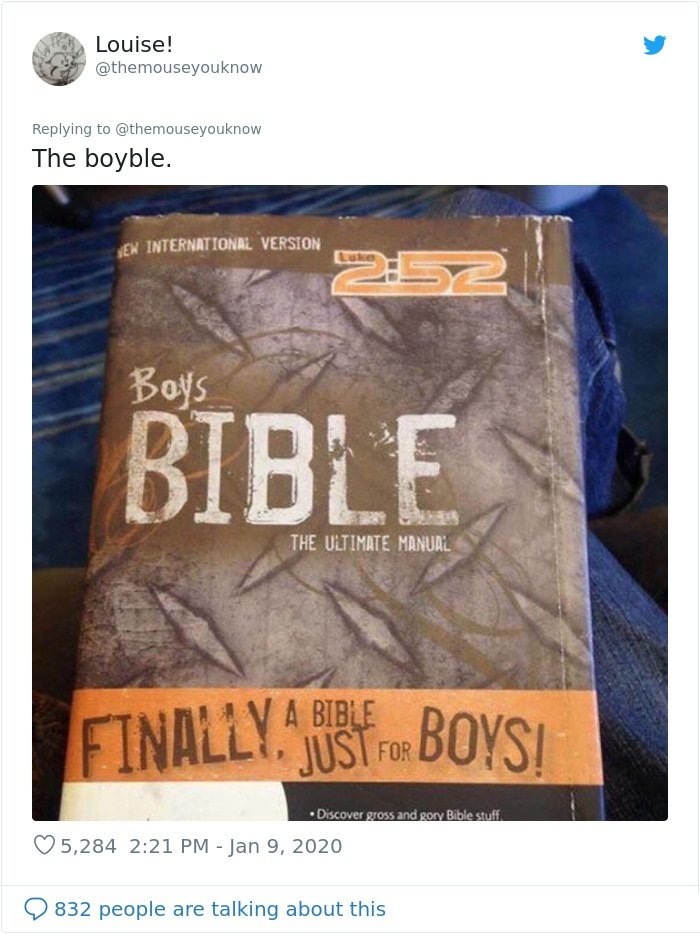Click the orange Luke 2:52 logo on the cover
Viewport: 700px width, 934px height.
(x=419, y=272)
